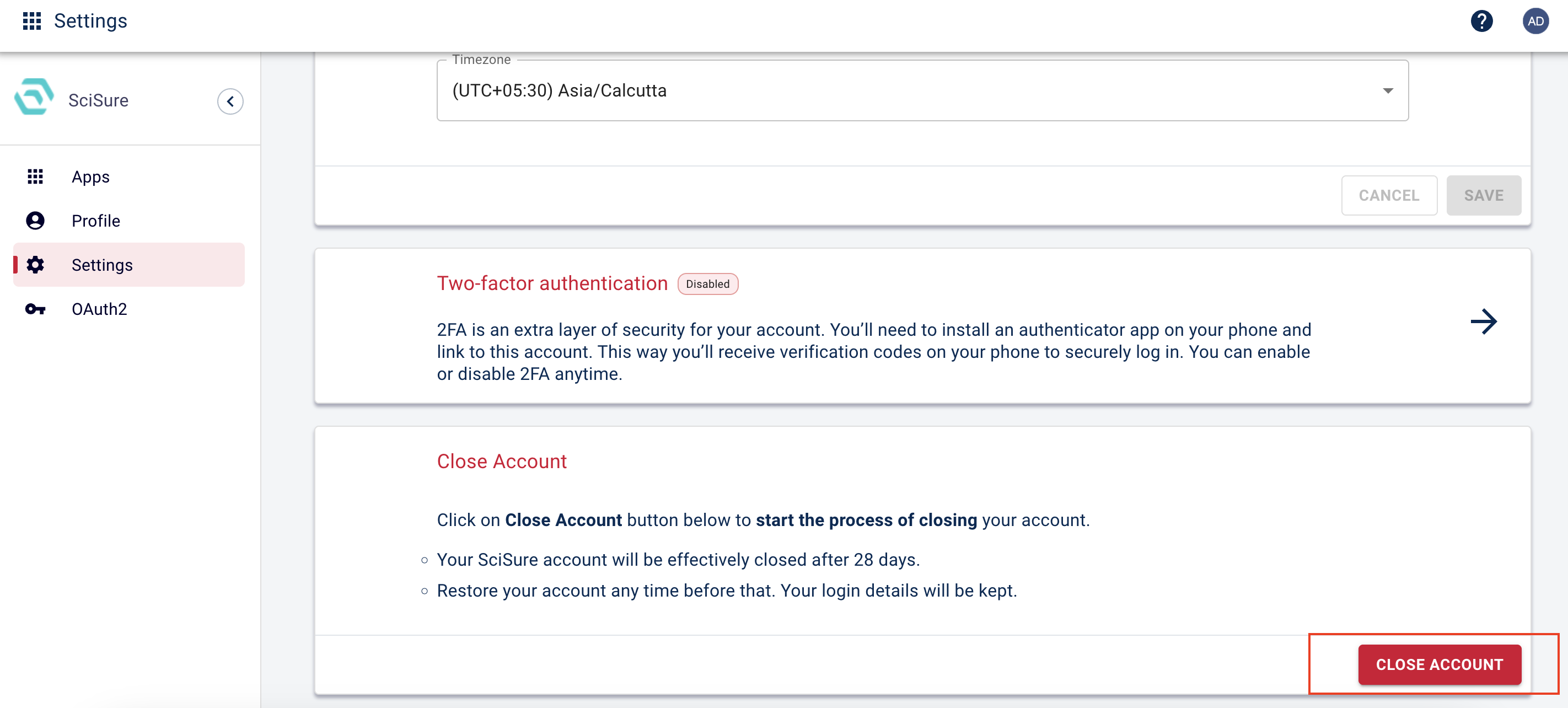Go to Apps menu item
Image resolution: width=1568 pixels, height=708 pixels.
(91, 176)
